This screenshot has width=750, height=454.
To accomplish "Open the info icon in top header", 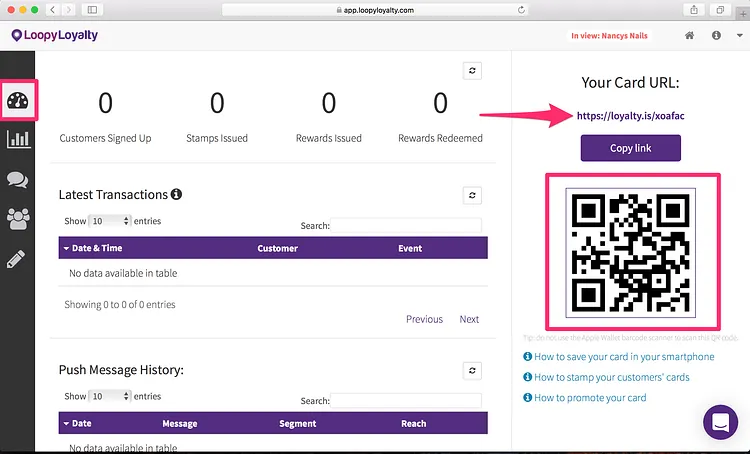I will (716, 35).
